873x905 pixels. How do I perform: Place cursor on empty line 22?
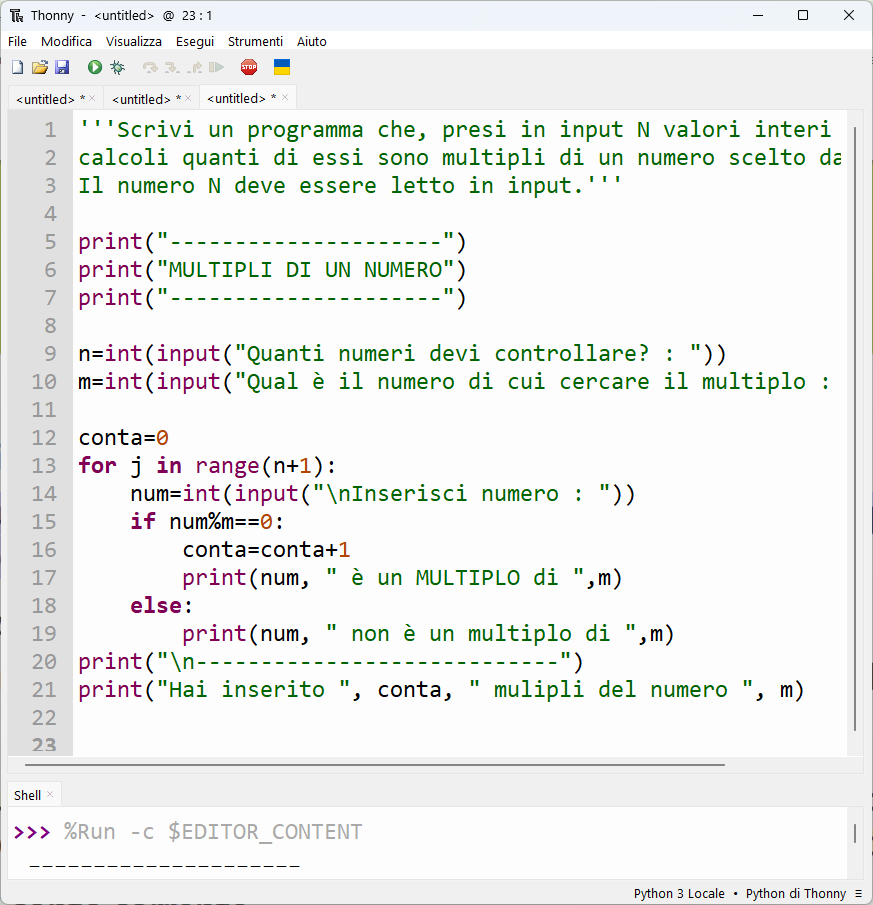click(459, 718)
